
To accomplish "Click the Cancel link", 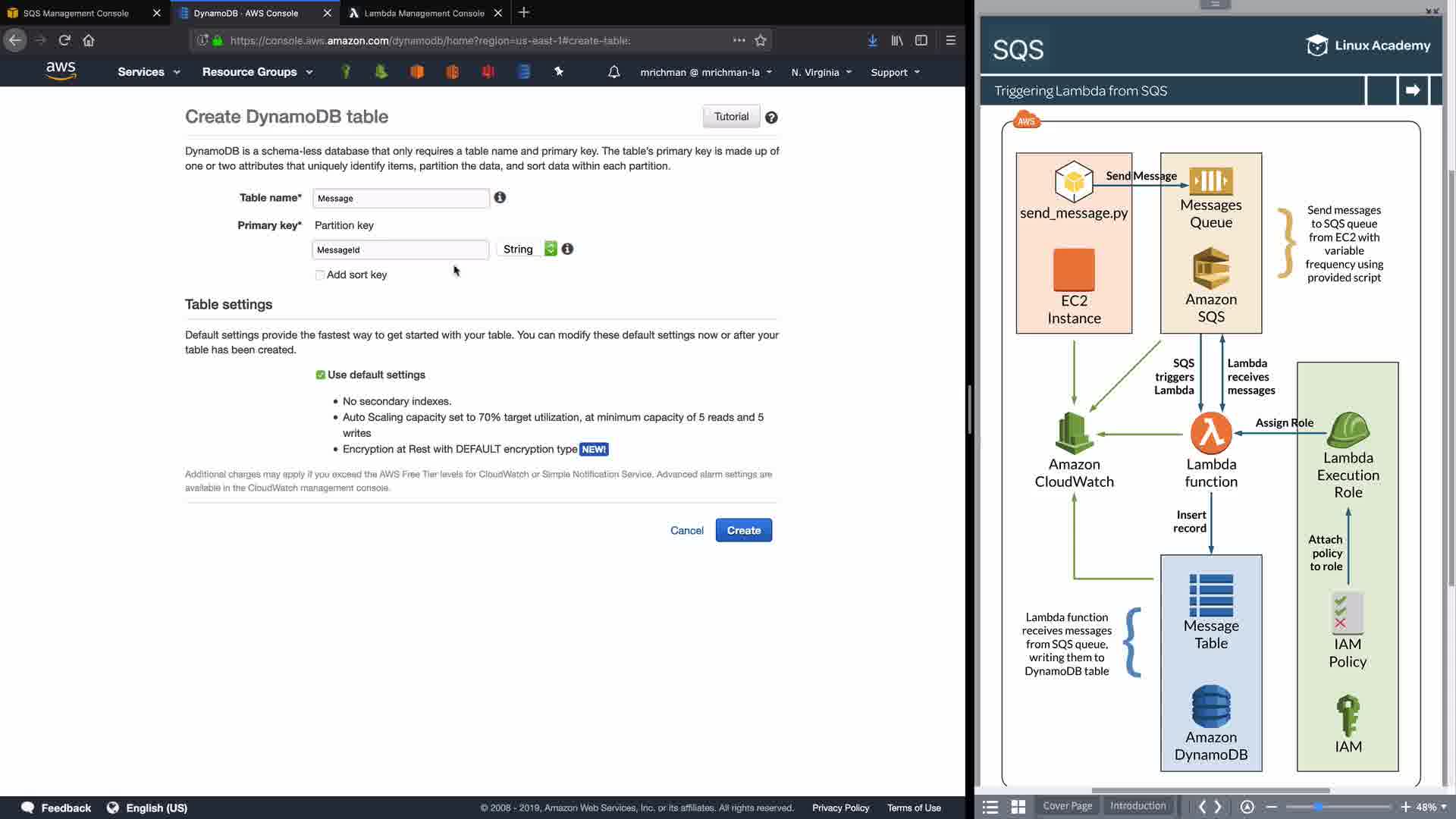I will pos(687,531).
